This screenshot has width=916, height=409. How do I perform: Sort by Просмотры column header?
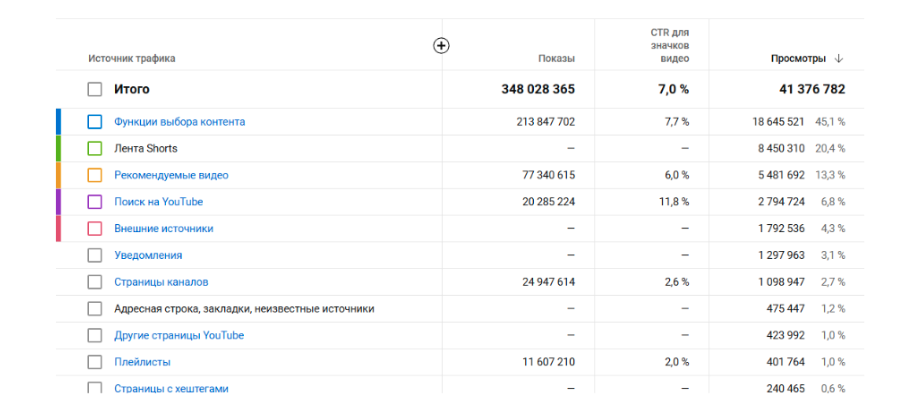[x=798, y=58]
